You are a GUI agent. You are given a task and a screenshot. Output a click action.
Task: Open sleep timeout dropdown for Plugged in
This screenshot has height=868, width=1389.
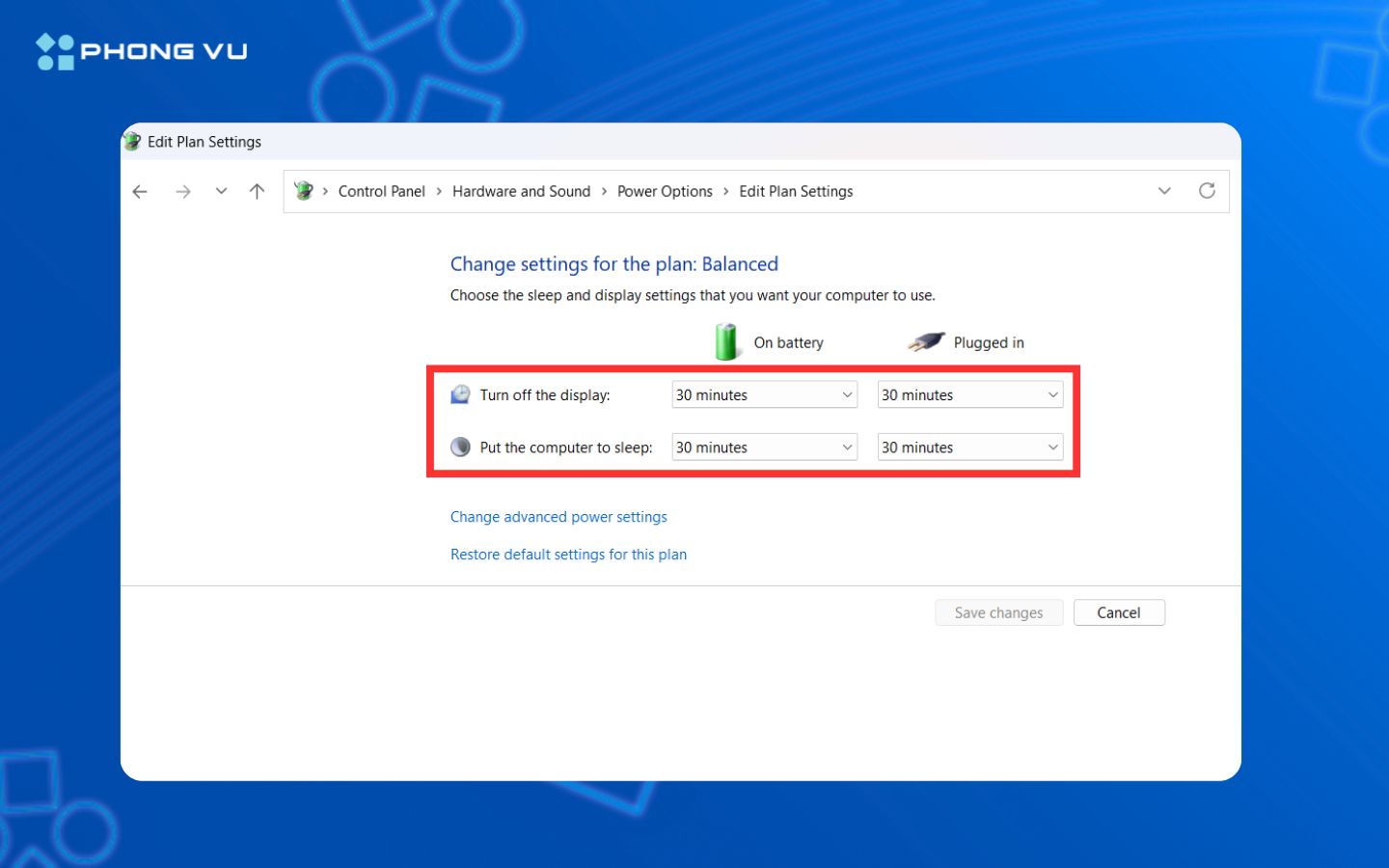969,448
